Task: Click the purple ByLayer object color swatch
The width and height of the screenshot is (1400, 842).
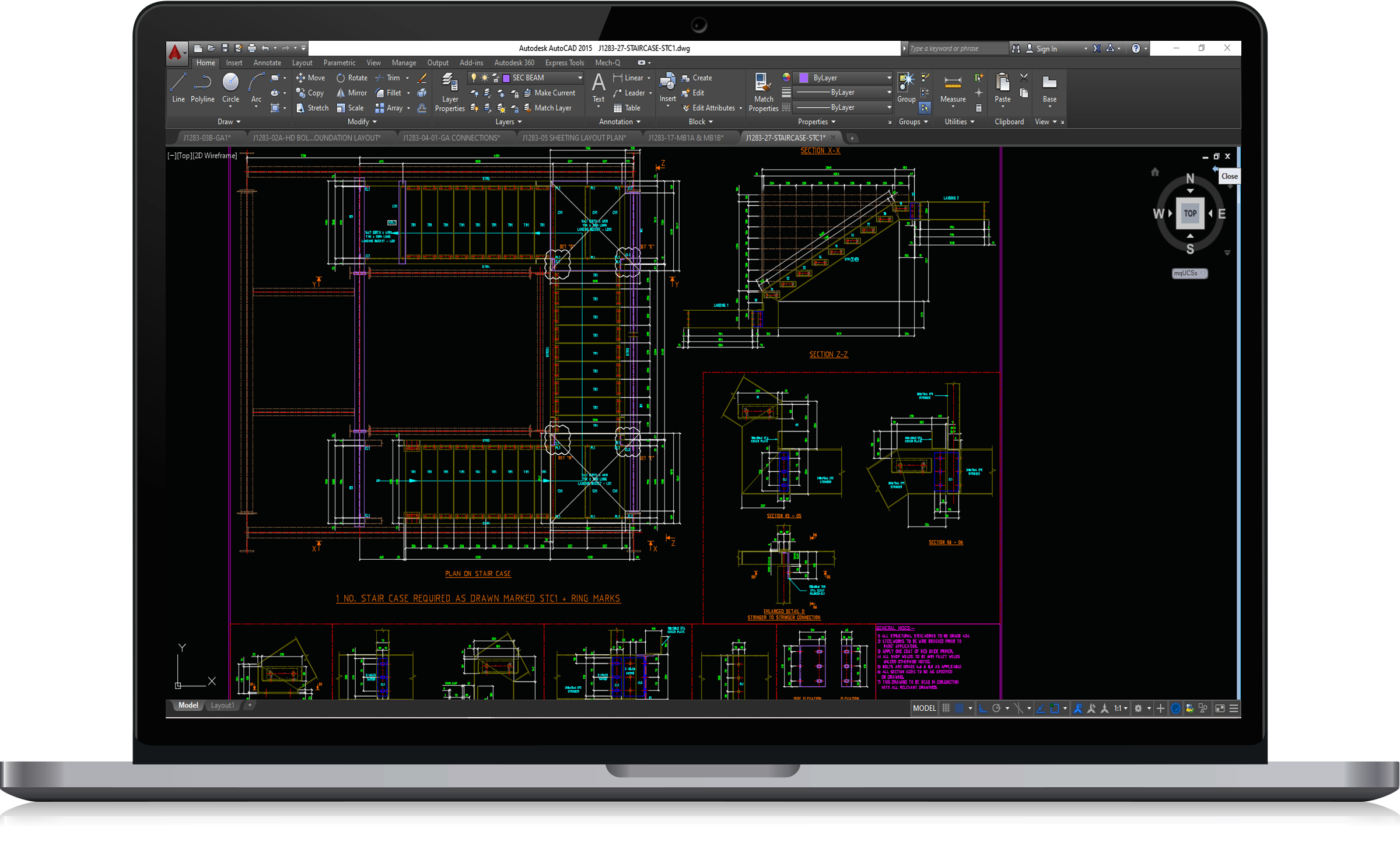Action: (x=804, y=78)
